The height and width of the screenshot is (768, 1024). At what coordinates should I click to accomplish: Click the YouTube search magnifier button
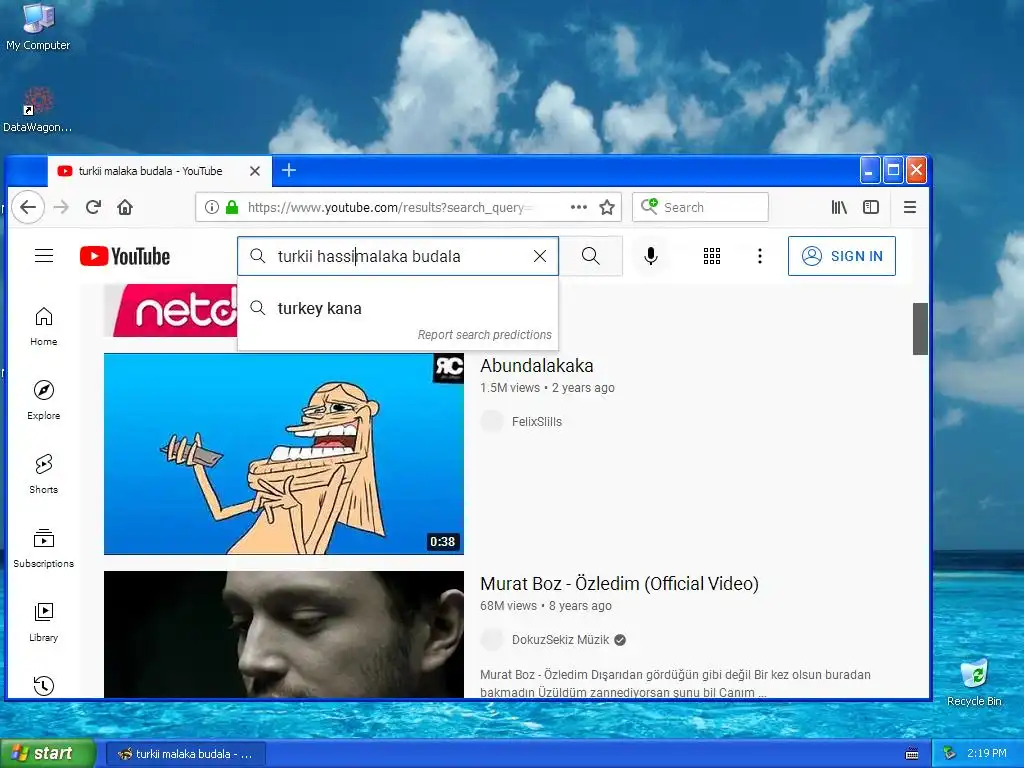(590, 256)
